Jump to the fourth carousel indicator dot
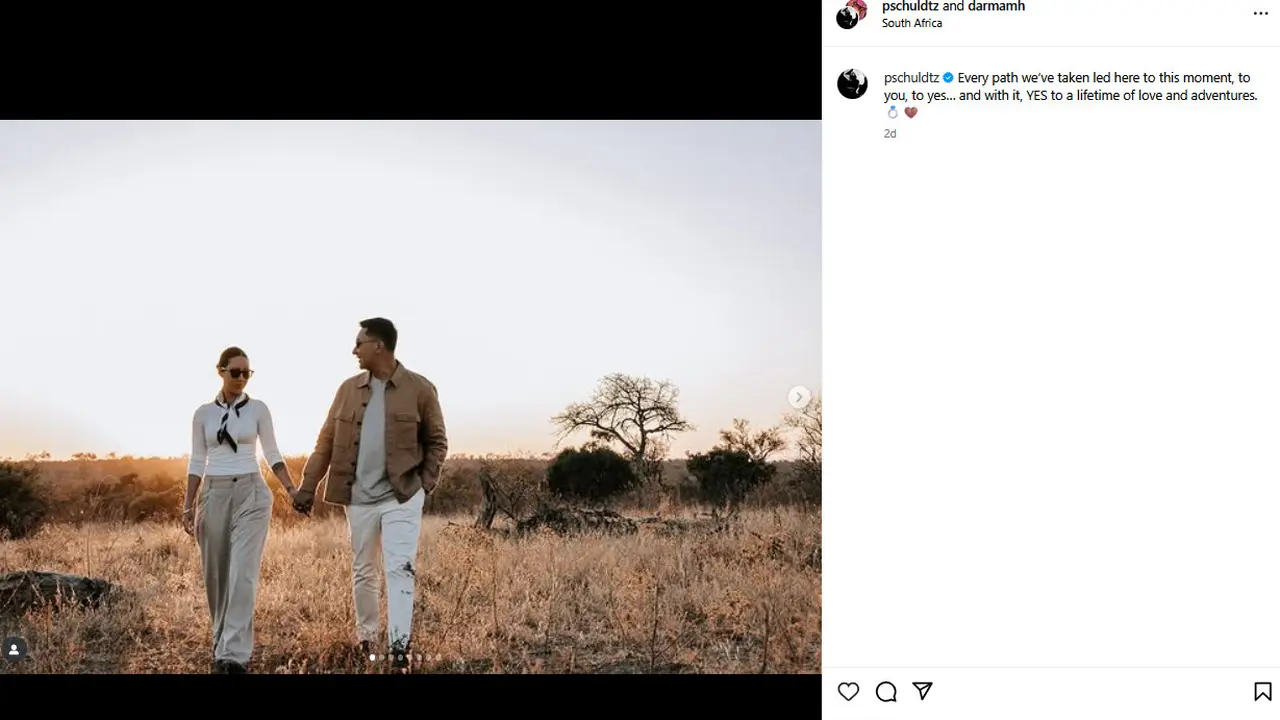This screenshot has height=720, width=1280. point(400,657)
